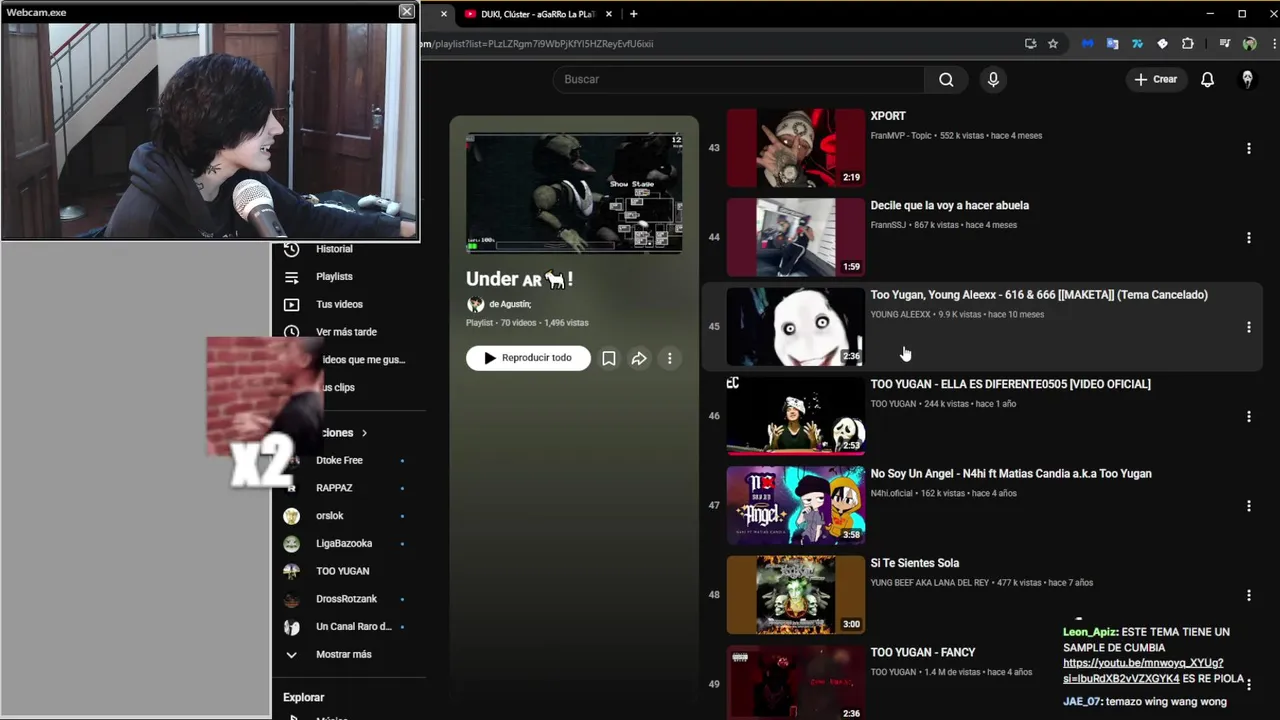Open the blue Malwarebytes extension icon

(x=1088, y=44)
